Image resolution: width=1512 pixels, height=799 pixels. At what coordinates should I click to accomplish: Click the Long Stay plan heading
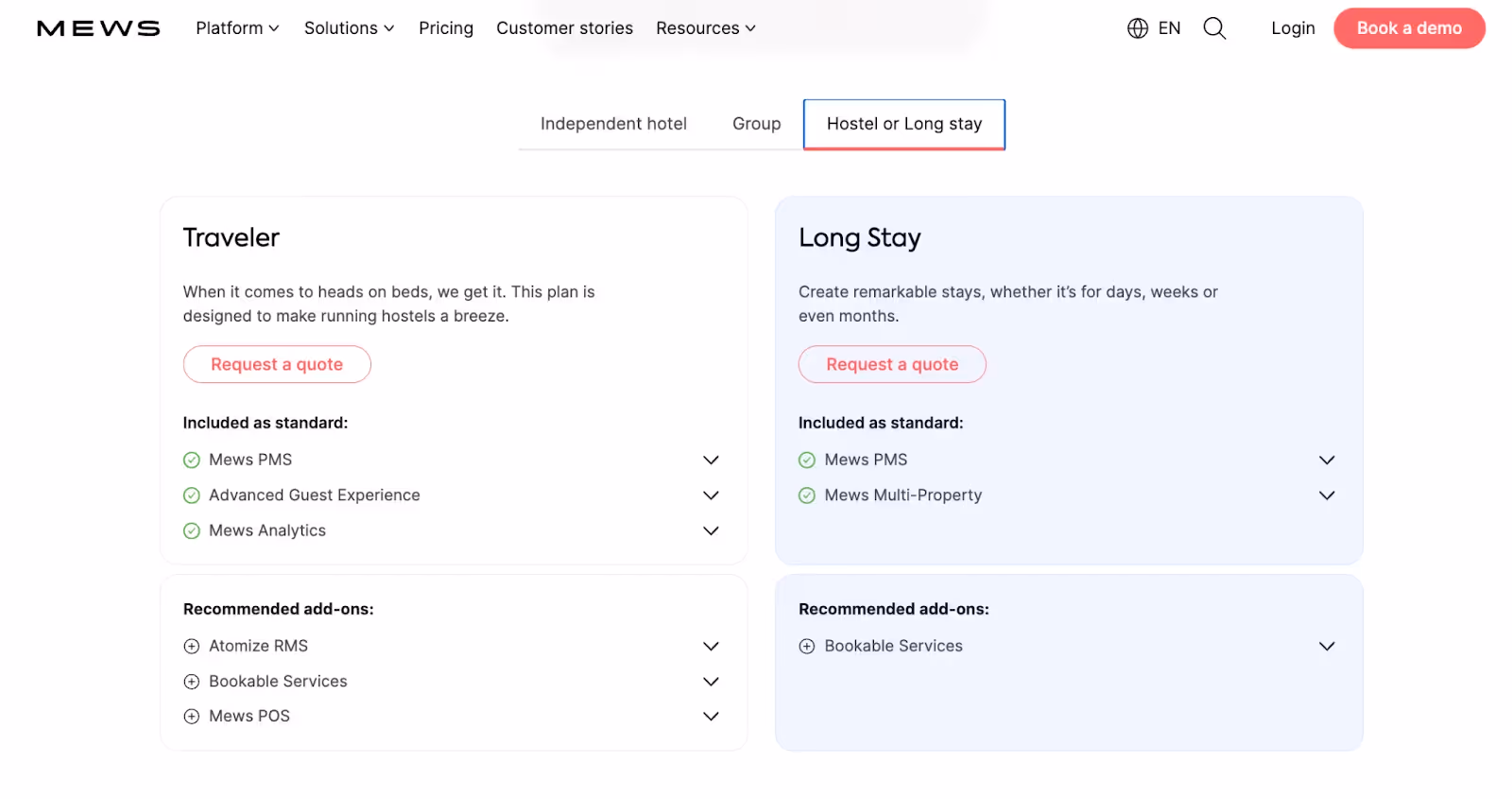coord(860,238)
